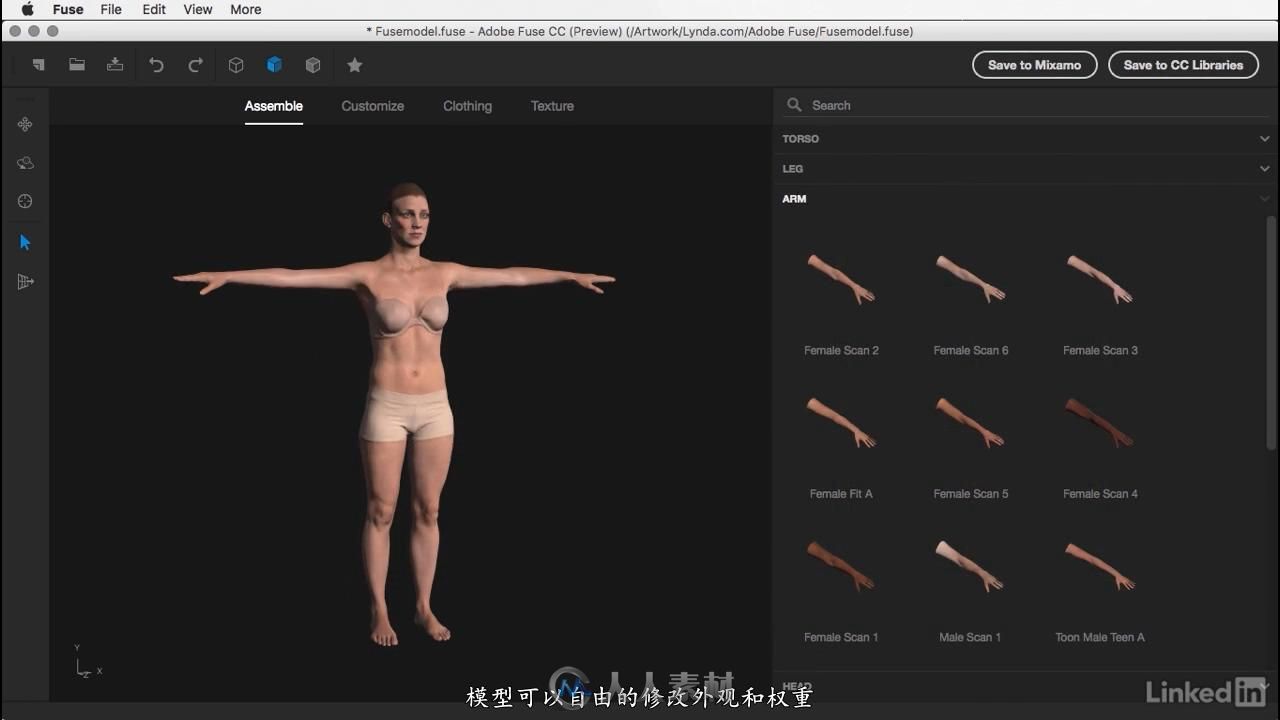Select the pan/move tool in left sidebar

25,124
